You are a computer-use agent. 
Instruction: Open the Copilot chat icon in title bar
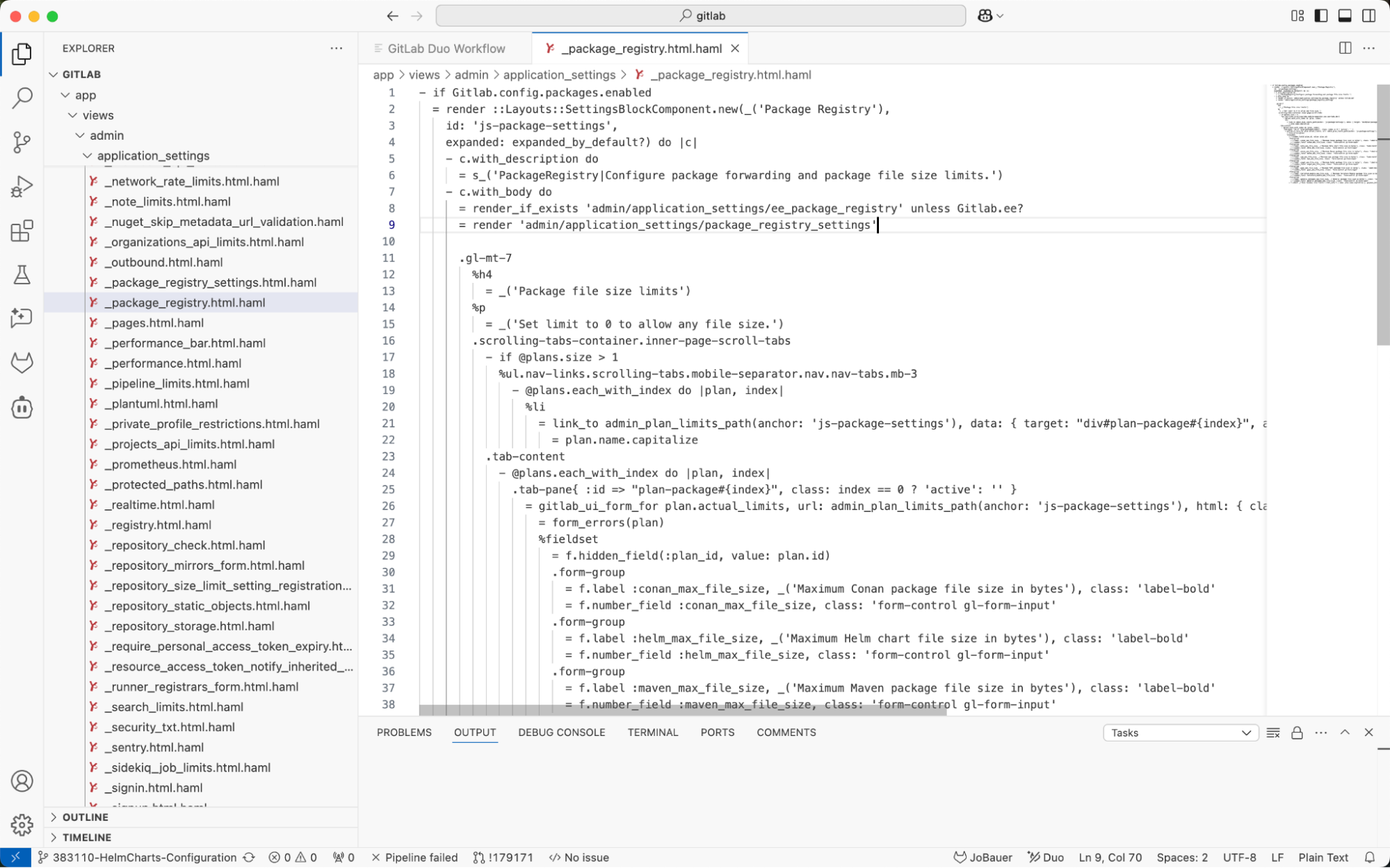coord(985,15)
